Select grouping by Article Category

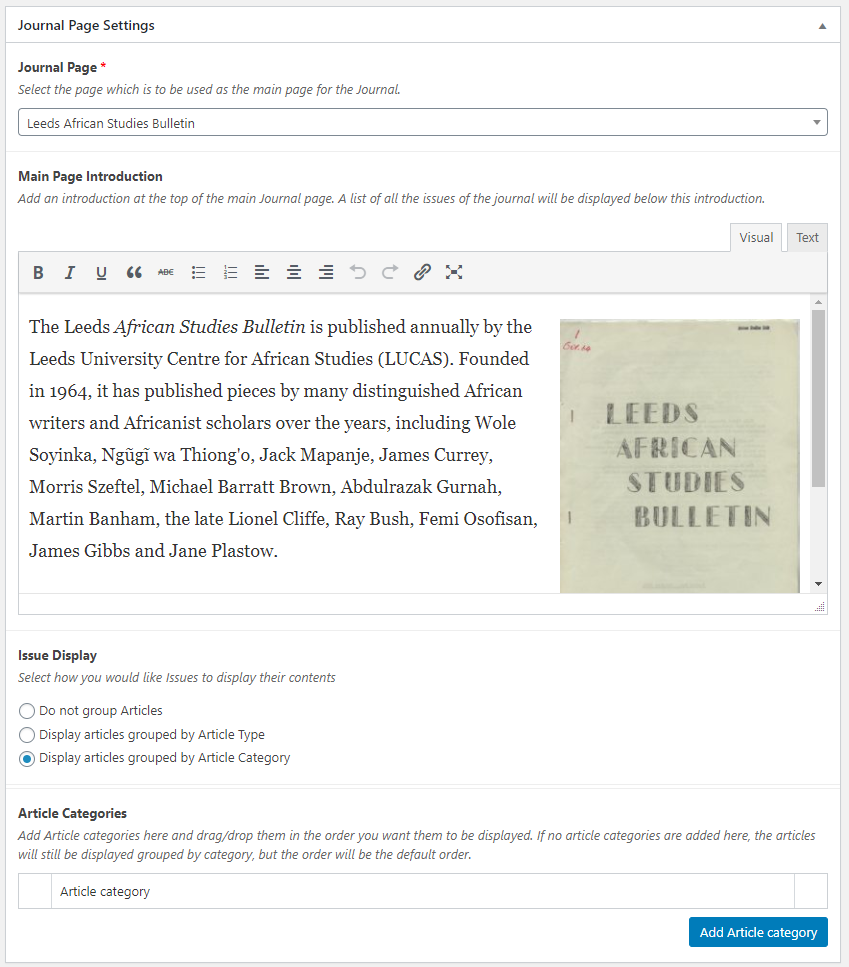27,759
